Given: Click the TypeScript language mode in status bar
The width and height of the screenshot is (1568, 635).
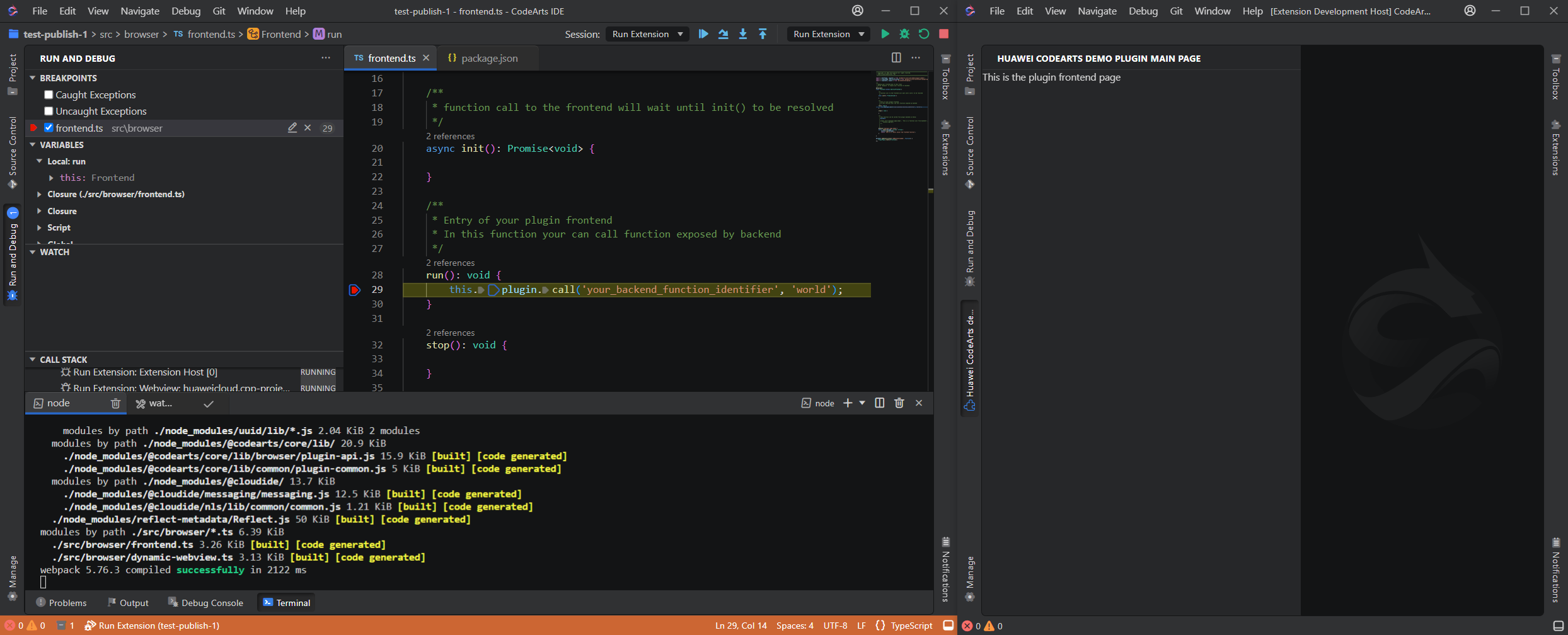Looking at the screenshot, I should tap(911, 626).
